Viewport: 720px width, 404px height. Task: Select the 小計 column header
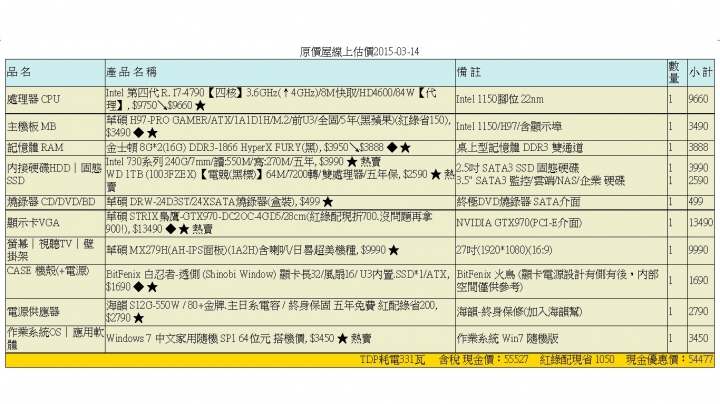700,72
